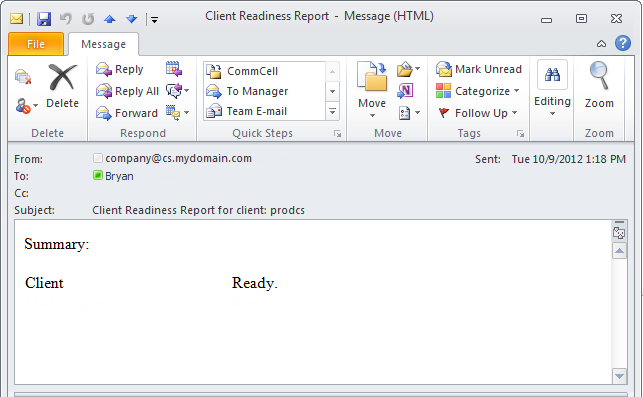Image resolution: width=643 pixels, height=397 pixels.
Task: Open Outlook Help question mark icon
Action: 622,43
